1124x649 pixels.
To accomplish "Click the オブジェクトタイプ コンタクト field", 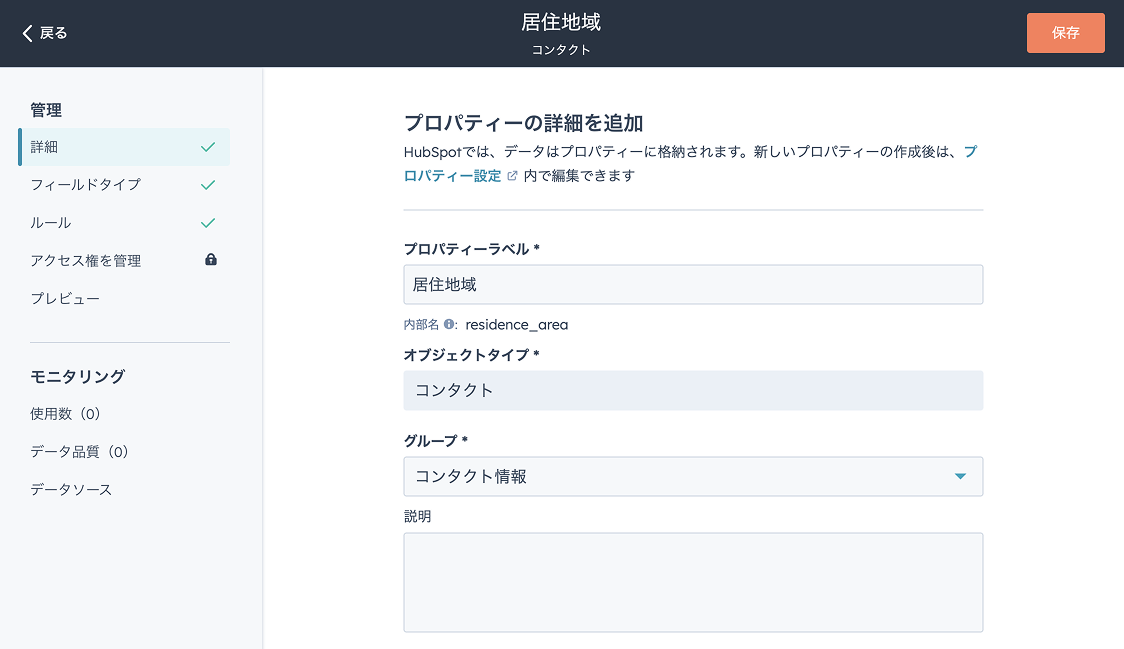I will (692, 390).
